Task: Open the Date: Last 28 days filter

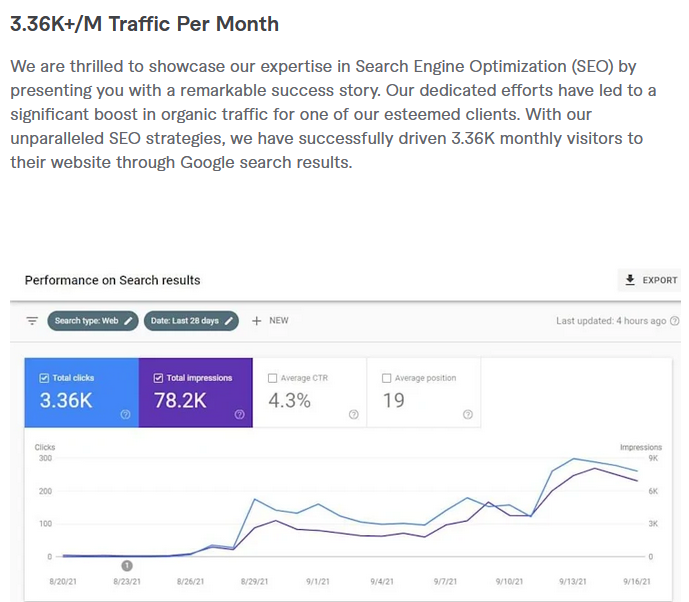Action: coord(184,321)
